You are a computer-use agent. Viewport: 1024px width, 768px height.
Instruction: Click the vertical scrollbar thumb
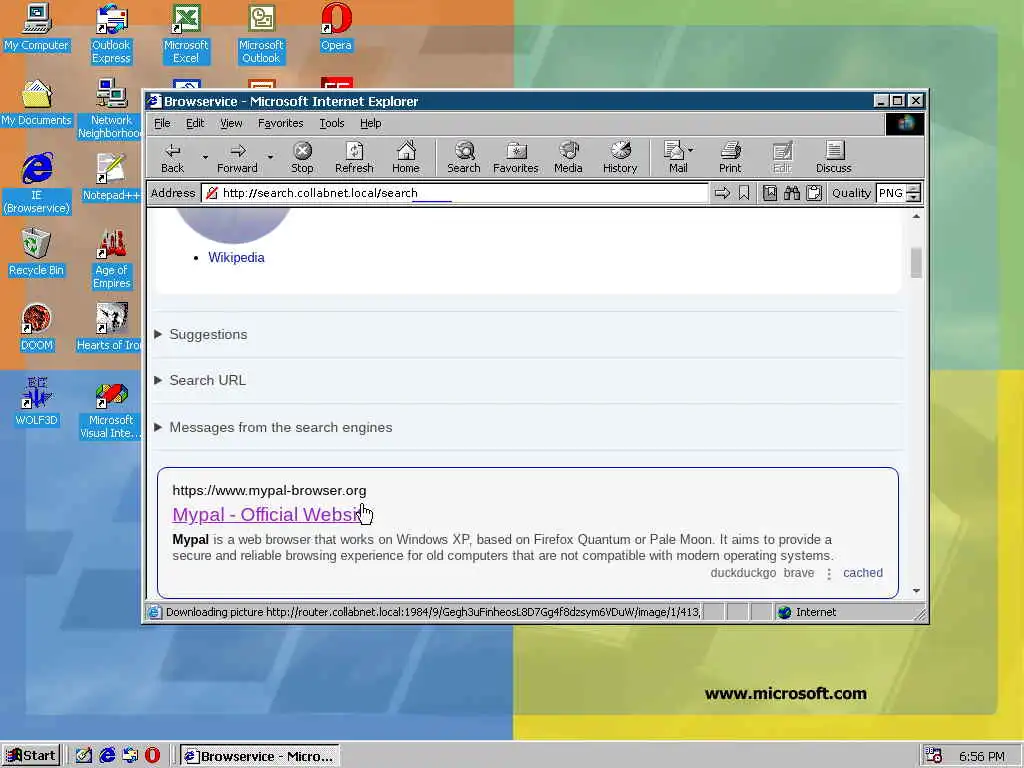(916, 263)
